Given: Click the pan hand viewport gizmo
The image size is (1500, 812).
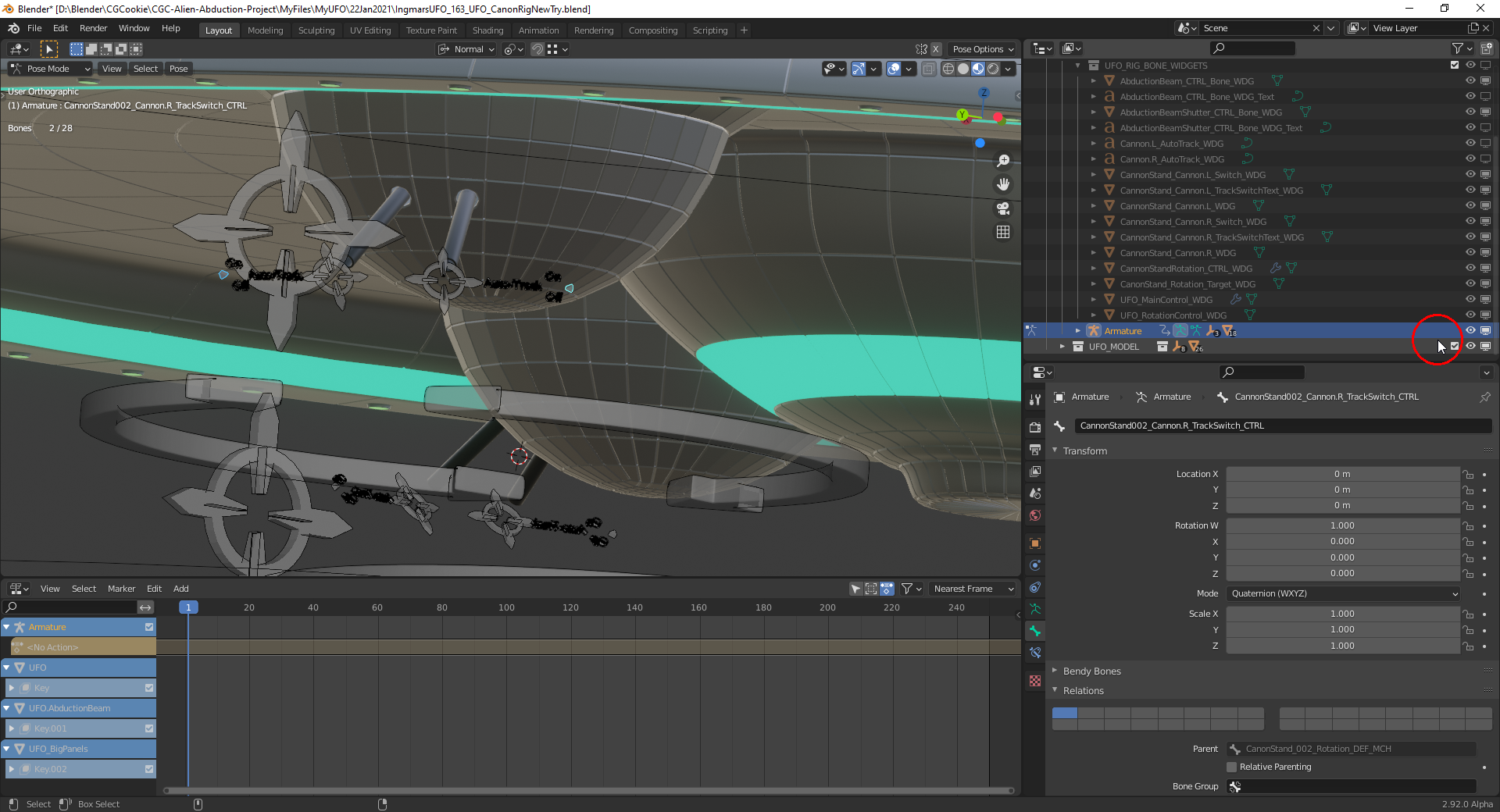Looking at the screenshot, I should tap(1003, 184).
